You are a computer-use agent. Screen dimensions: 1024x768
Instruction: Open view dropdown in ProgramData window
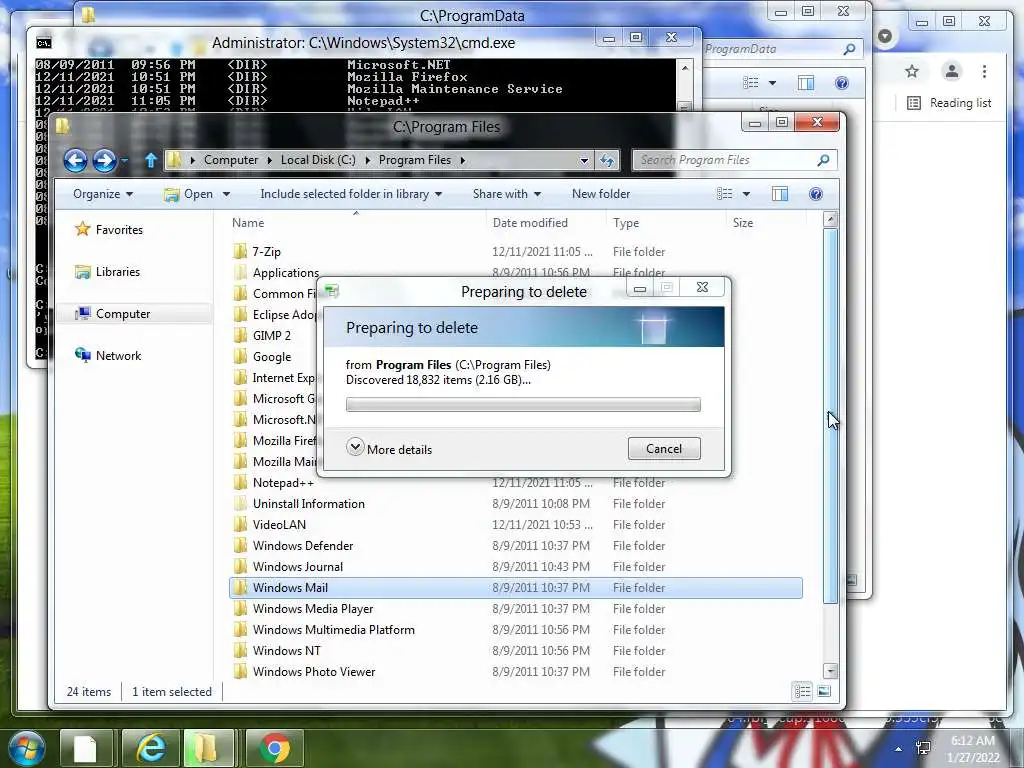(773, 83)
